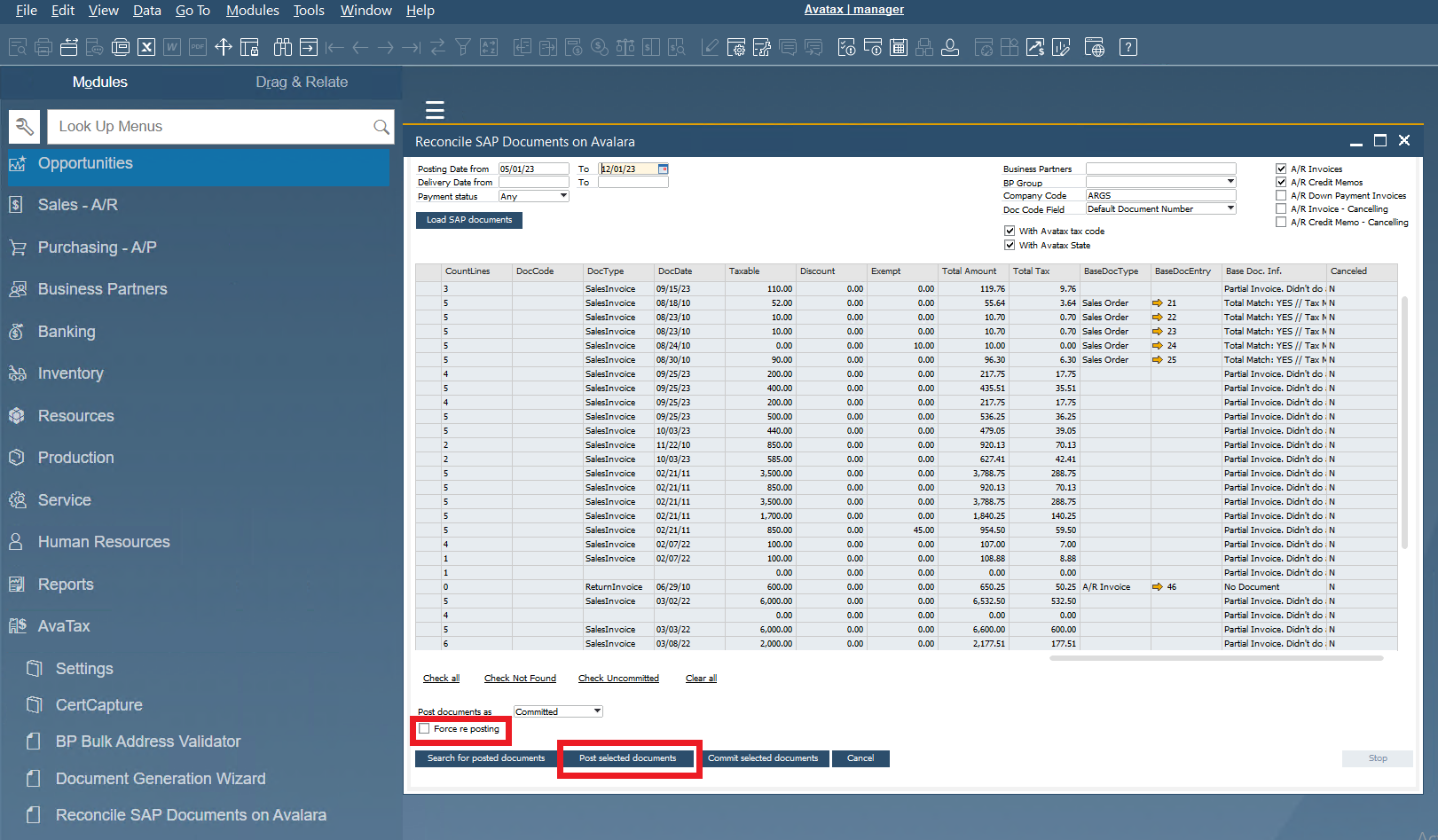Open the Modules menu
Image resolution: width=1438 pixels, height=840 pixels.
pos(252,11)
